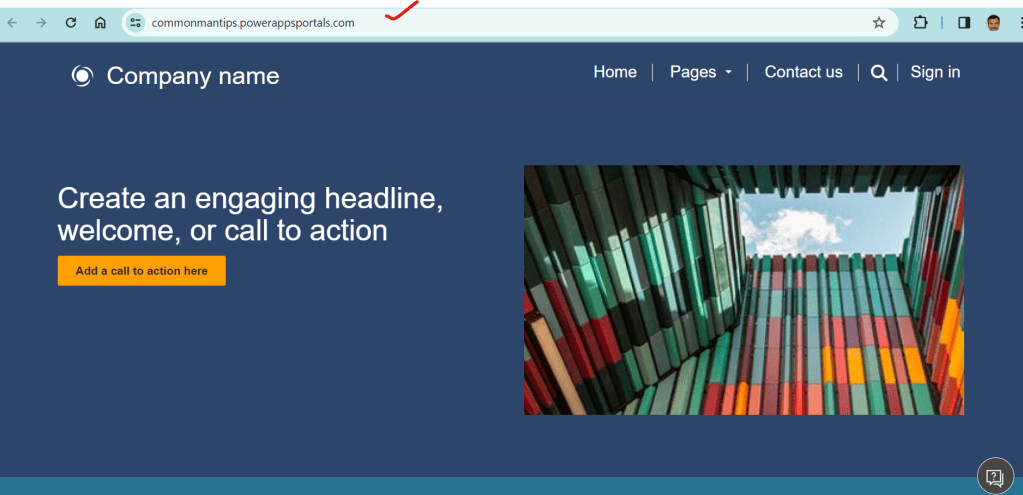
Task: Toggle the browser side panel
Action: coord(964,22)
